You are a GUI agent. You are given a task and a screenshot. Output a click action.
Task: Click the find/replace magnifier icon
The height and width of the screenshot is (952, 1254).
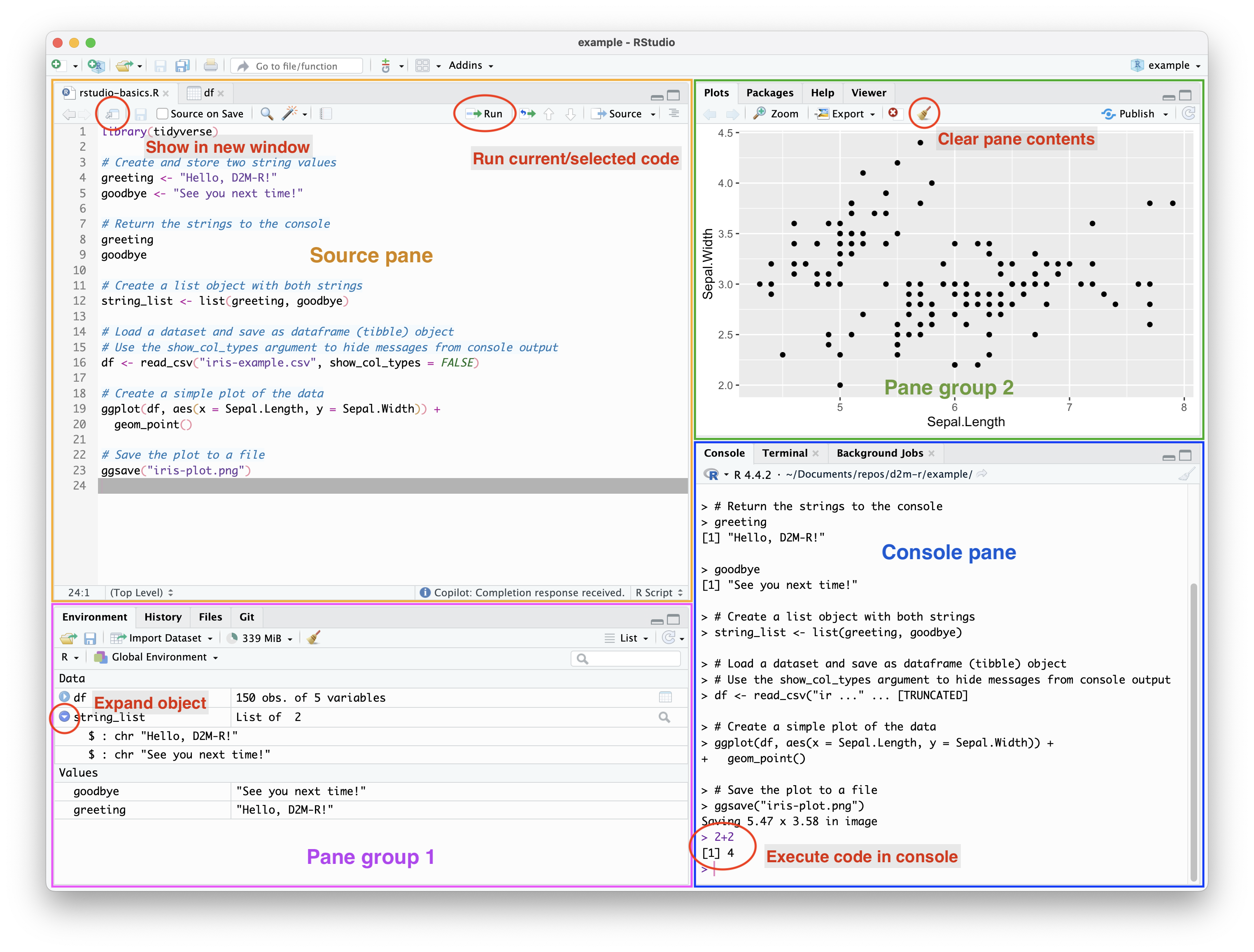[266, 114]
